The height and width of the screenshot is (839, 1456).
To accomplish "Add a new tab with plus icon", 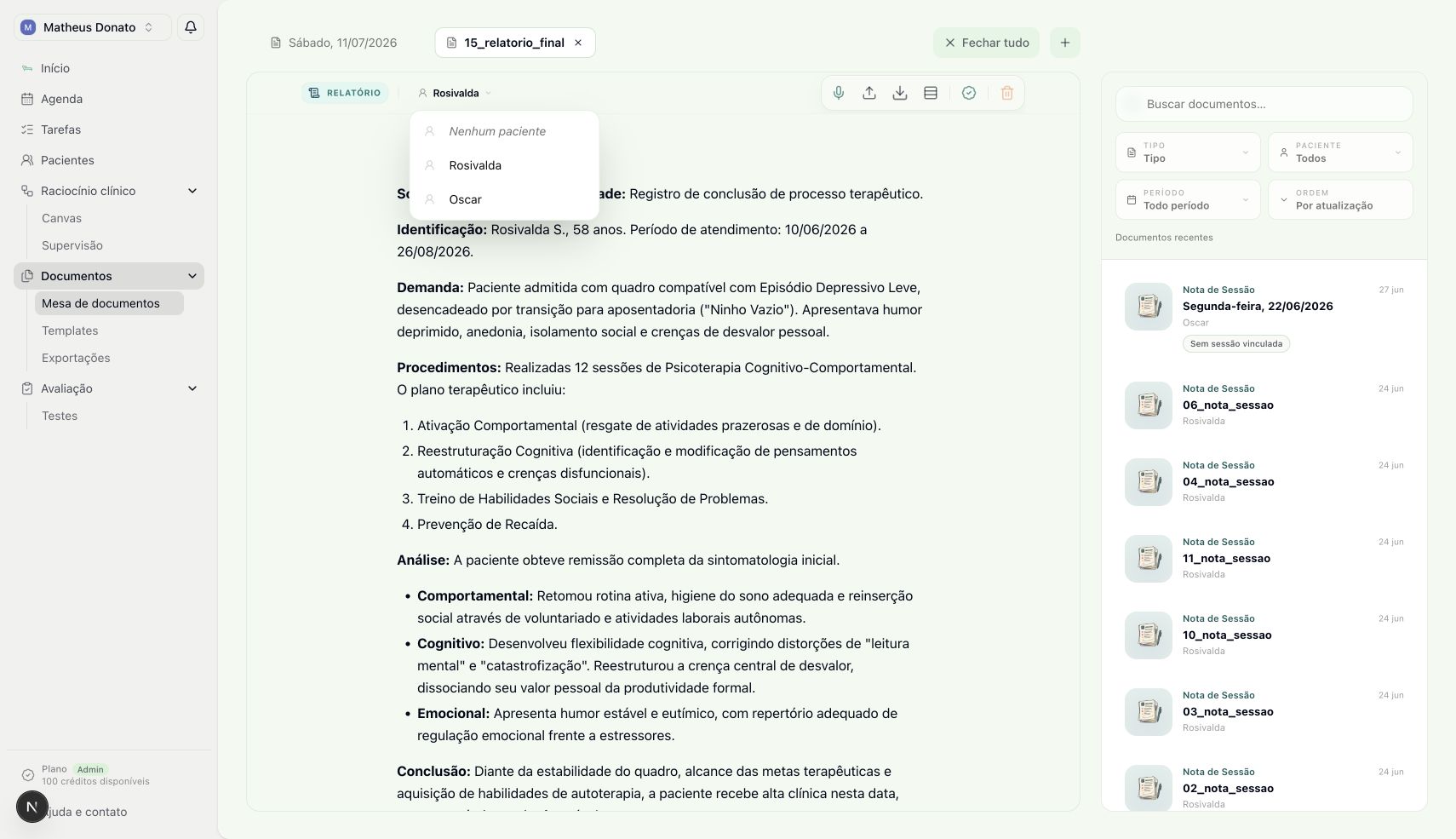I will 1065,43.
